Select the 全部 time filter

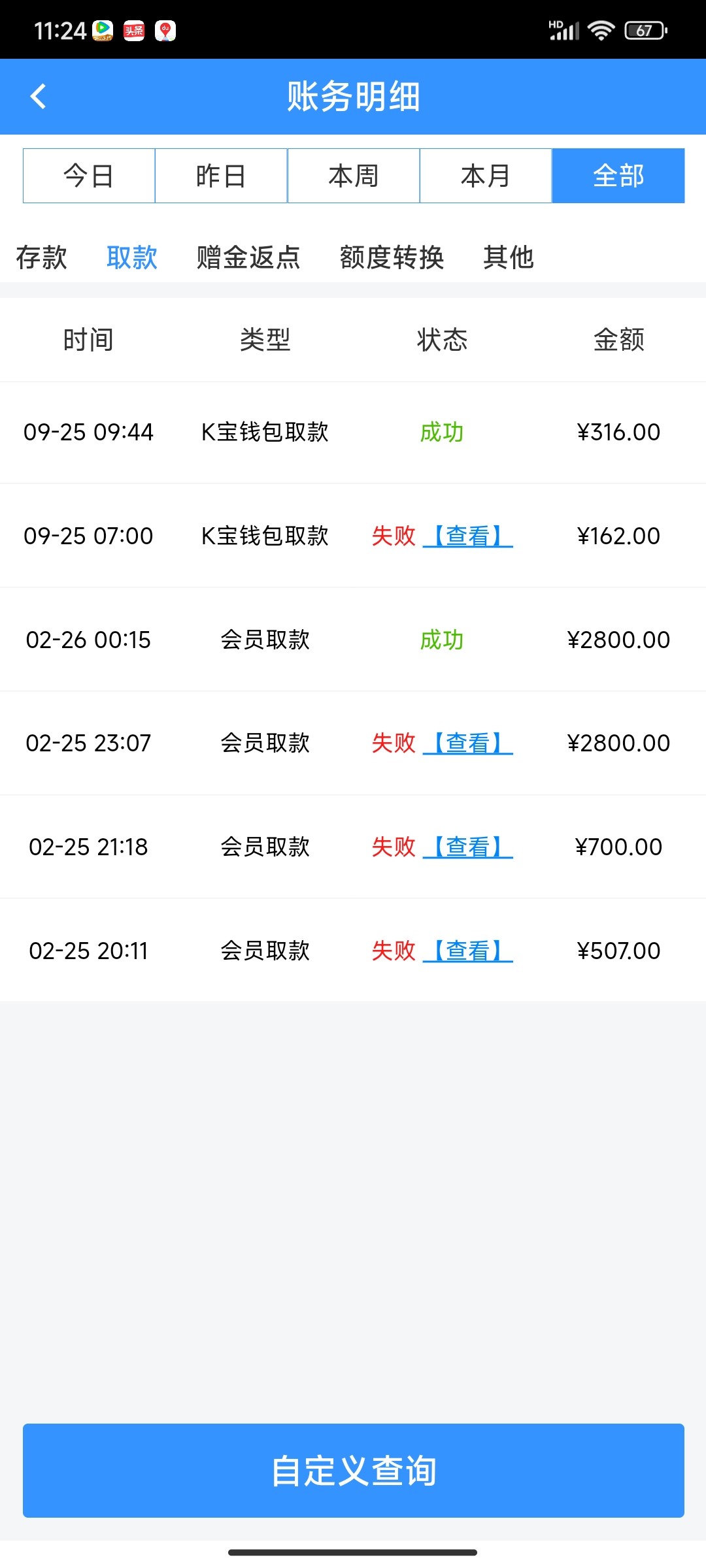point(618,176)
